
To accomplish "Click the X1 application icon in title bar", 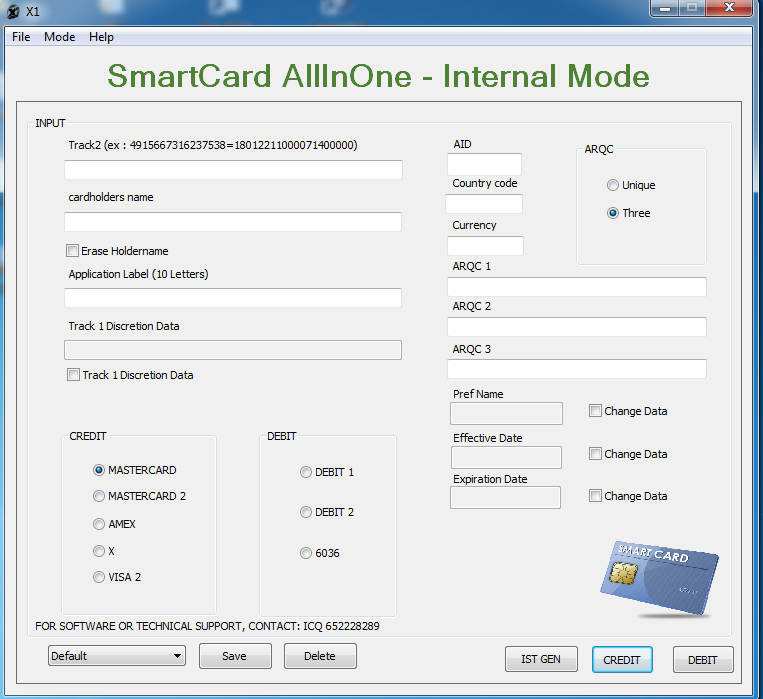I will pos(13,12).
